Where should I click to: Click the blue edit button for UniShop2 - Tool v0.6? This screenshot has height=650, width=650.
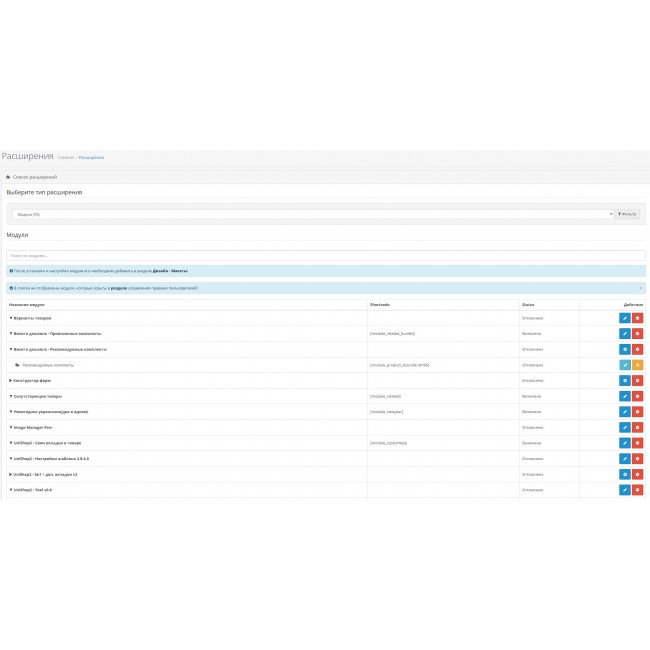(624, 490)
